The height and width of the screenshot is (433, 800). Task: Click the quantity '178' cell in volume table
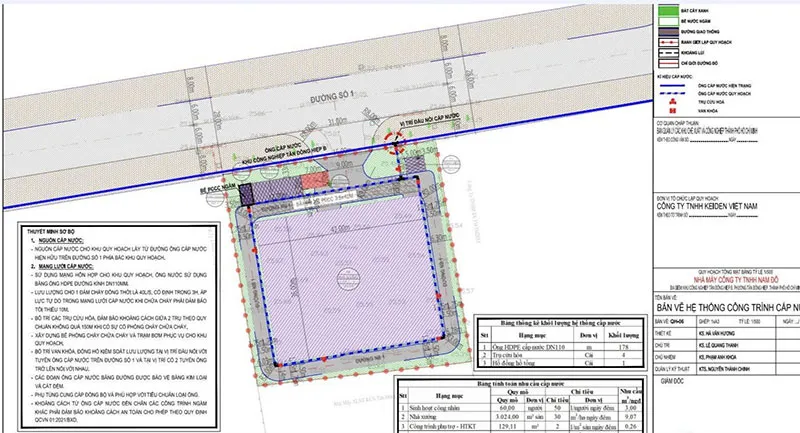tap(623, 347)
